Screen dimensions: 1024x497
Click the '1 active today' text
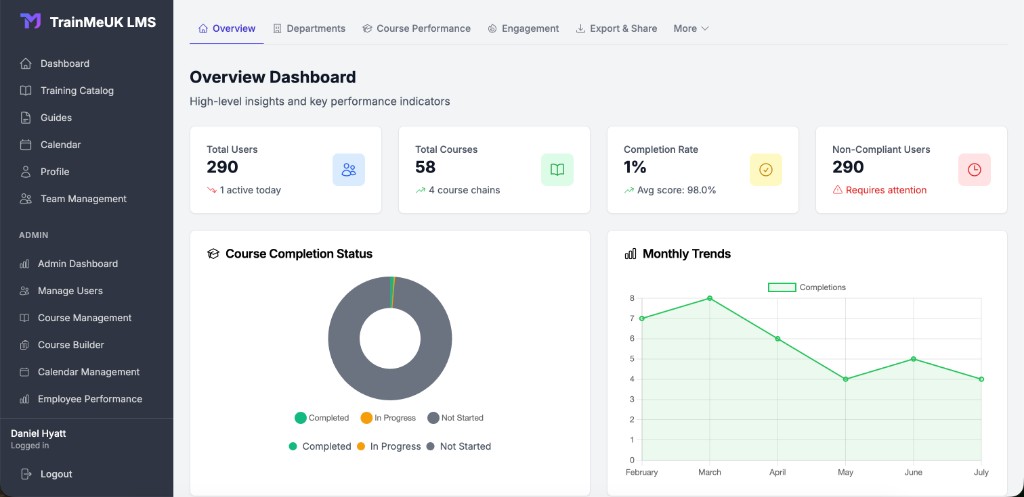250,190
